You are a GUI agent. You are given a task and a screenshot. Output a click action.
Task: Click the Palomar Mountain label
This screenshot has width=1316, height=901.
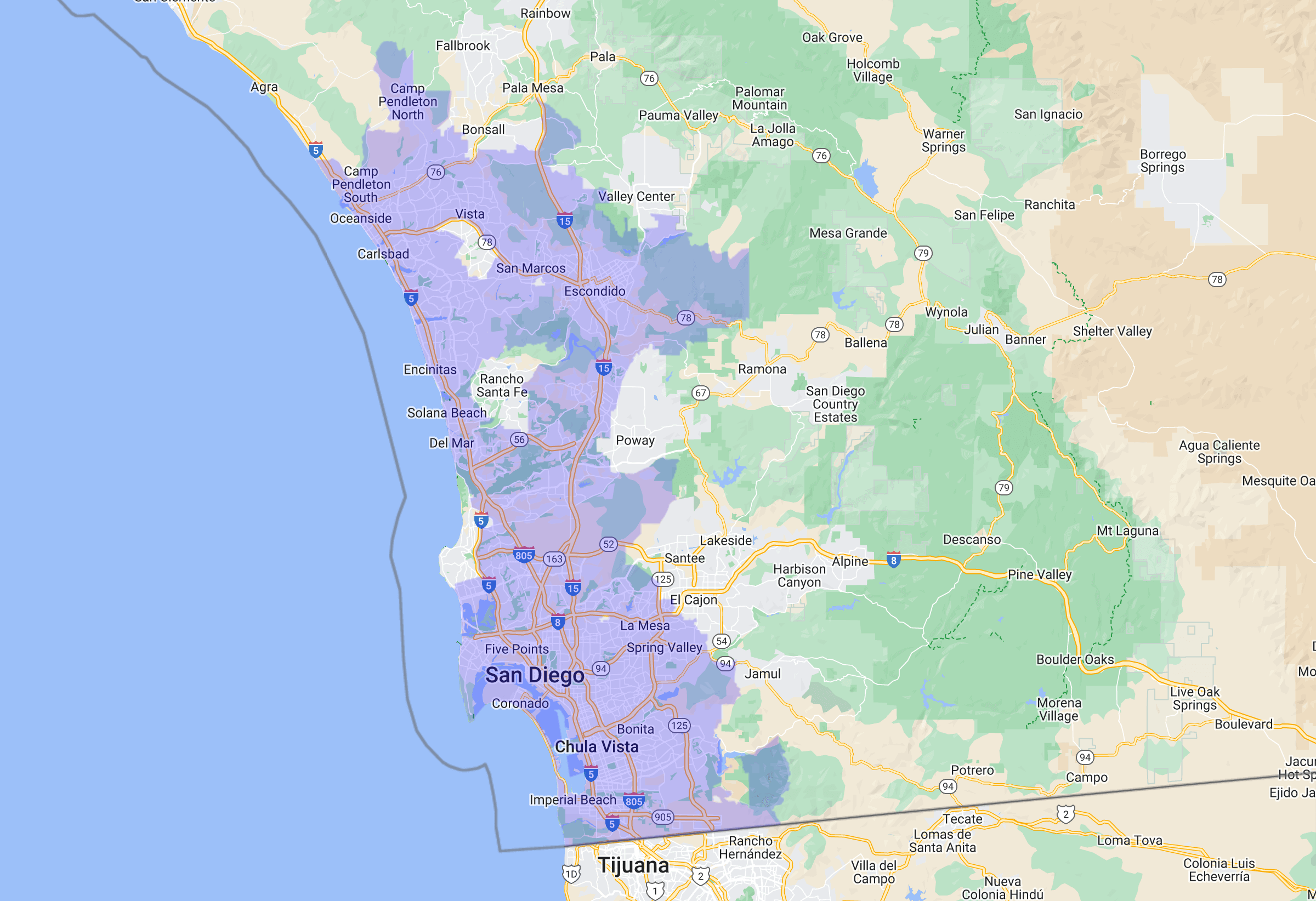coord(759,98)
